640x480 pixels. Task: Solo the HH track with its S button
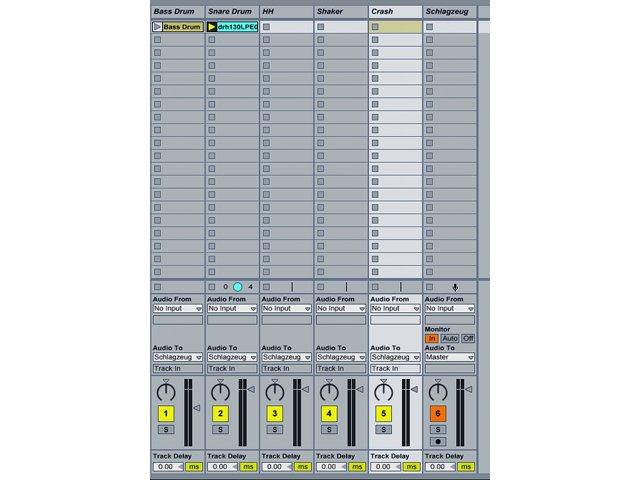click(x=275, y=429)
